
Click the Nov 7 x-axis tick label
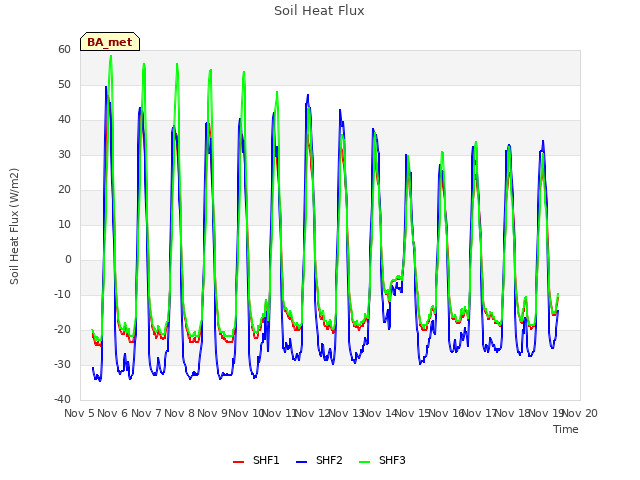point(146,413)
